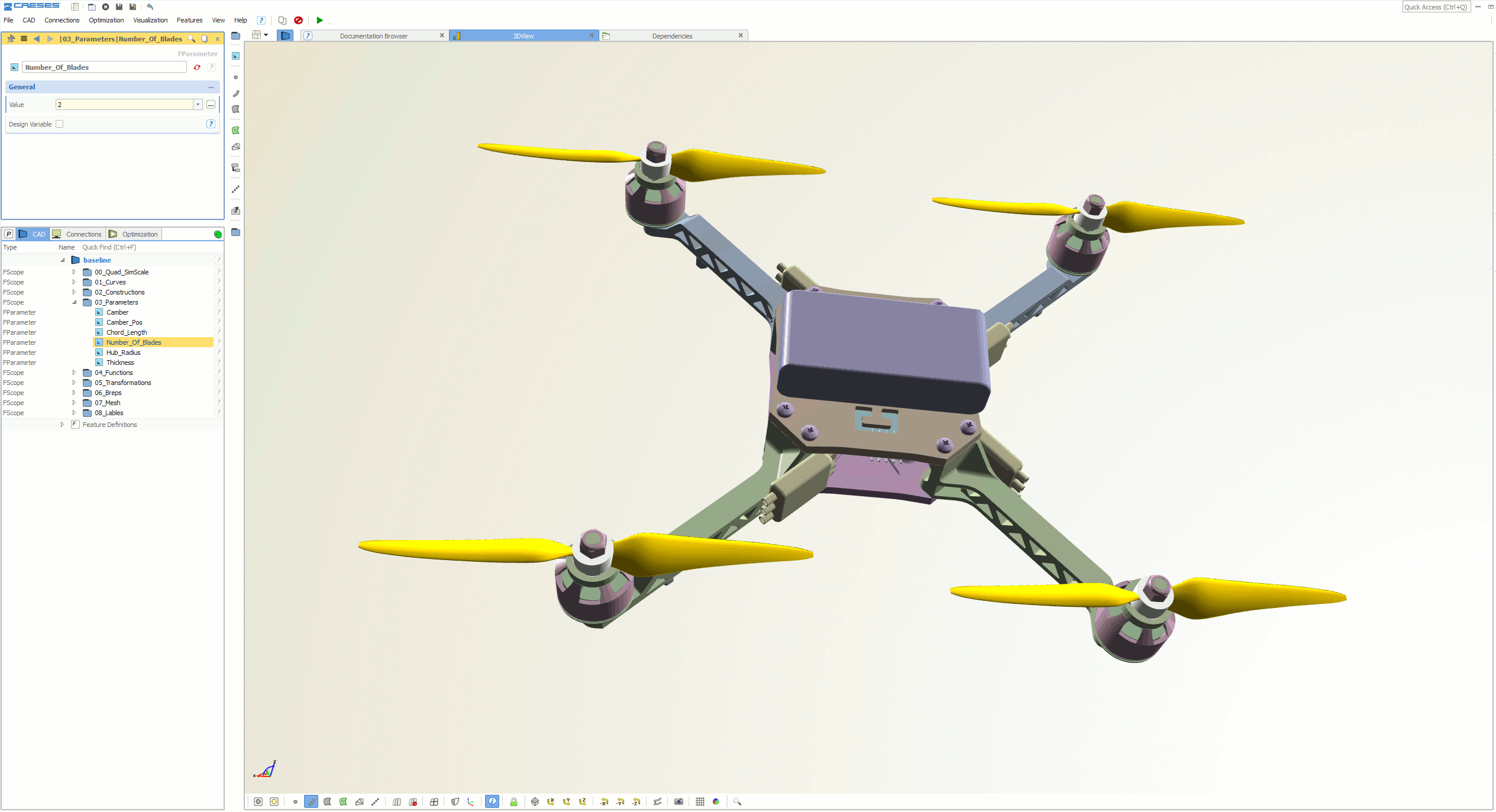Open the Value dropdown for Number_Of_Blades
This screenshot has height=812, width=1496.
[x=197, y=104]
